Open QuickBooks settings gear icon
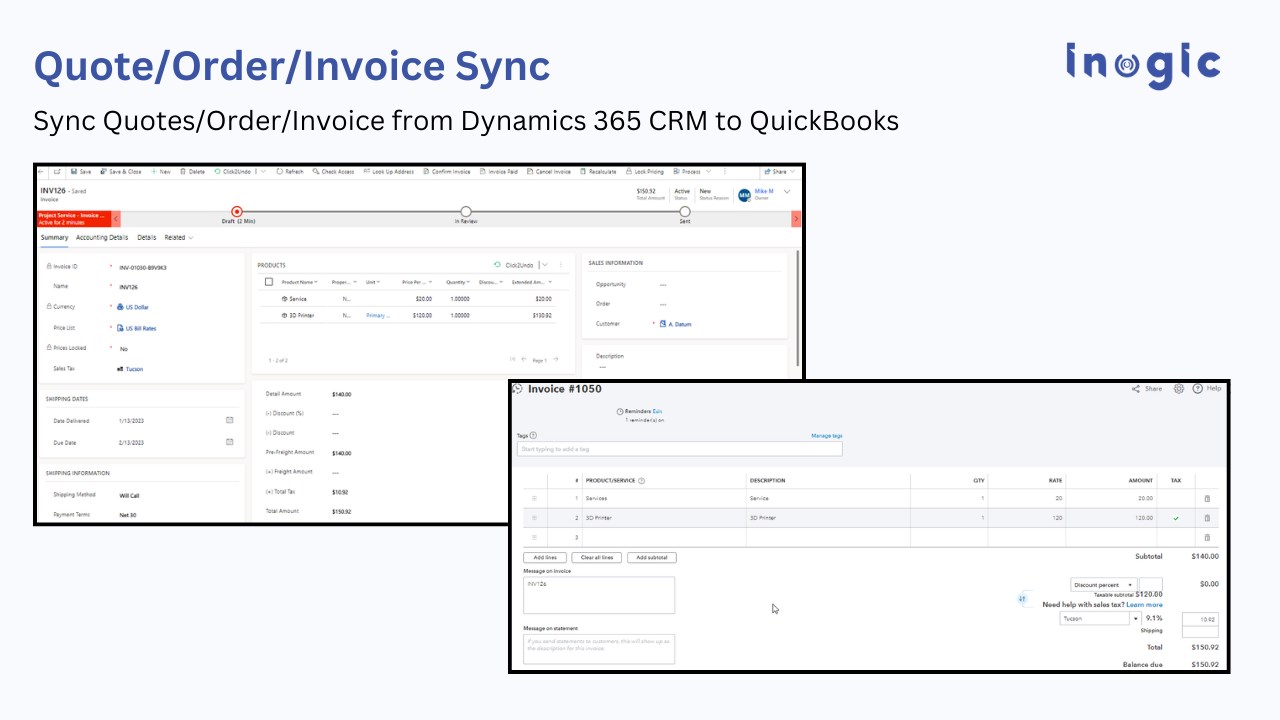Image resolution: width=1280 pixels, height=720 pixels. pyautogui.click(x=1179, y=388)
